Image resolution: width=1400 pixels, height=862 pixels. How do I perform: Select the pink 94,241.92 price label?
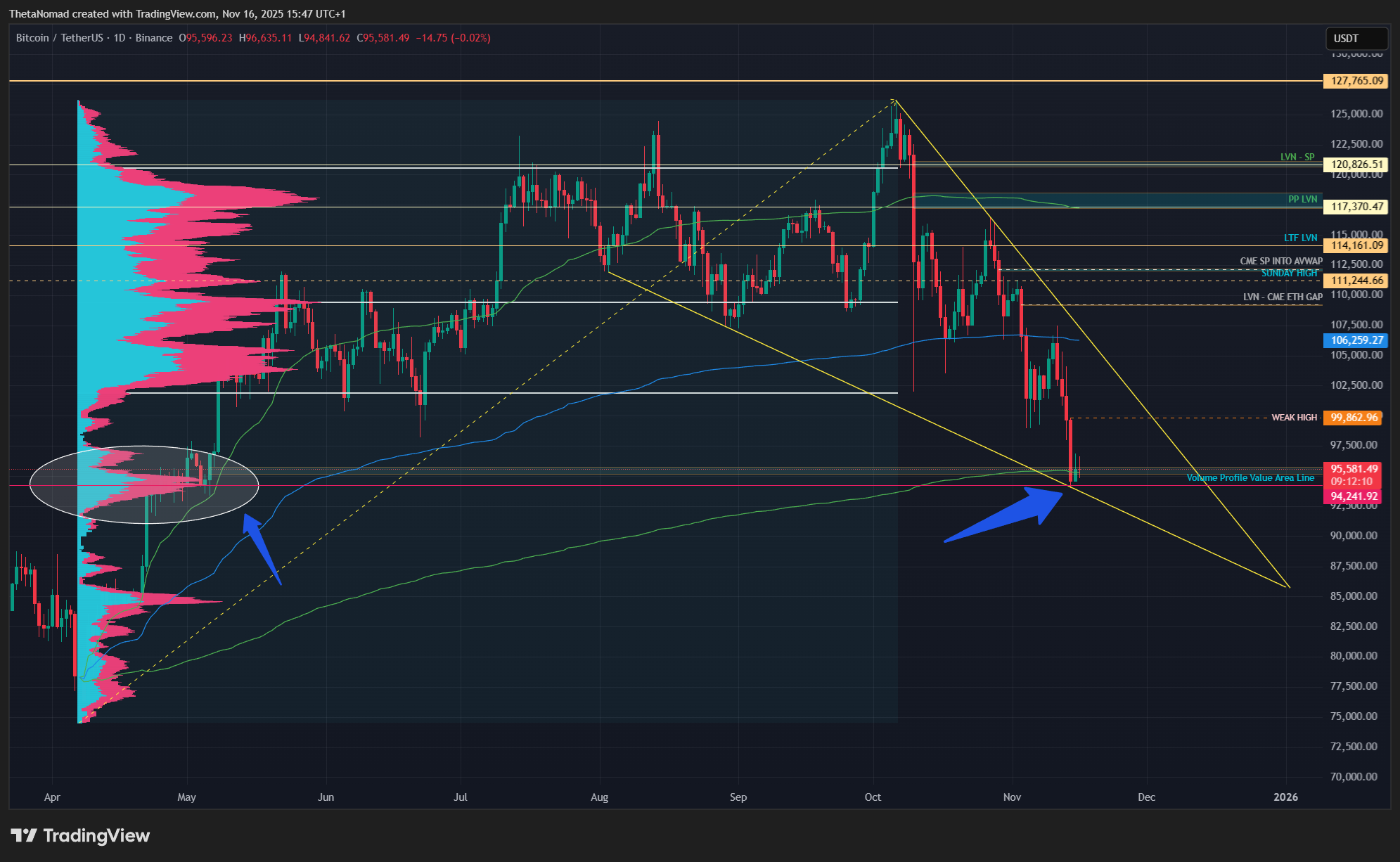[1354, 496]
